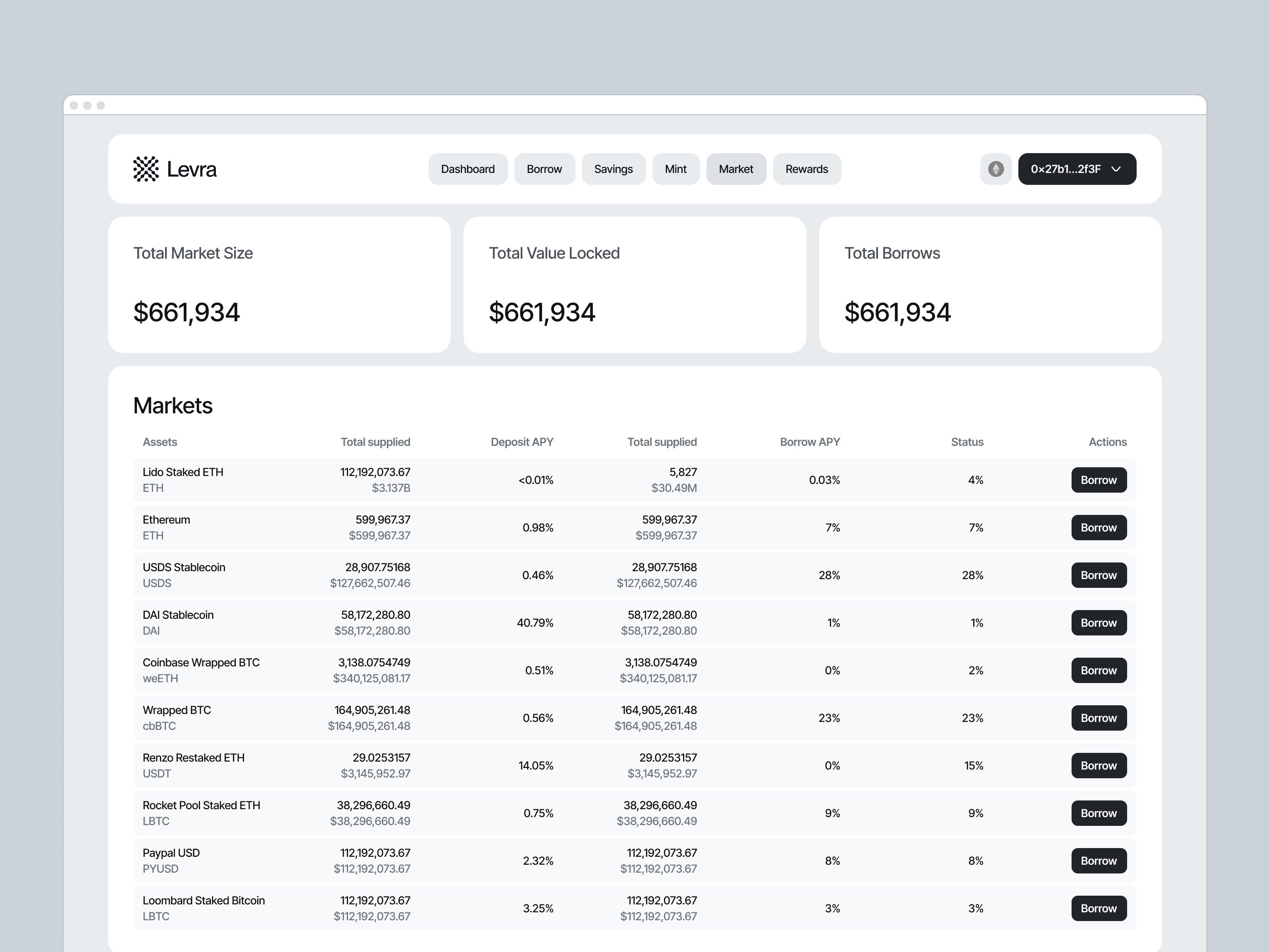Open the Borrow section in the navigation
The image size is (1270, 952).
coord(544,169)
